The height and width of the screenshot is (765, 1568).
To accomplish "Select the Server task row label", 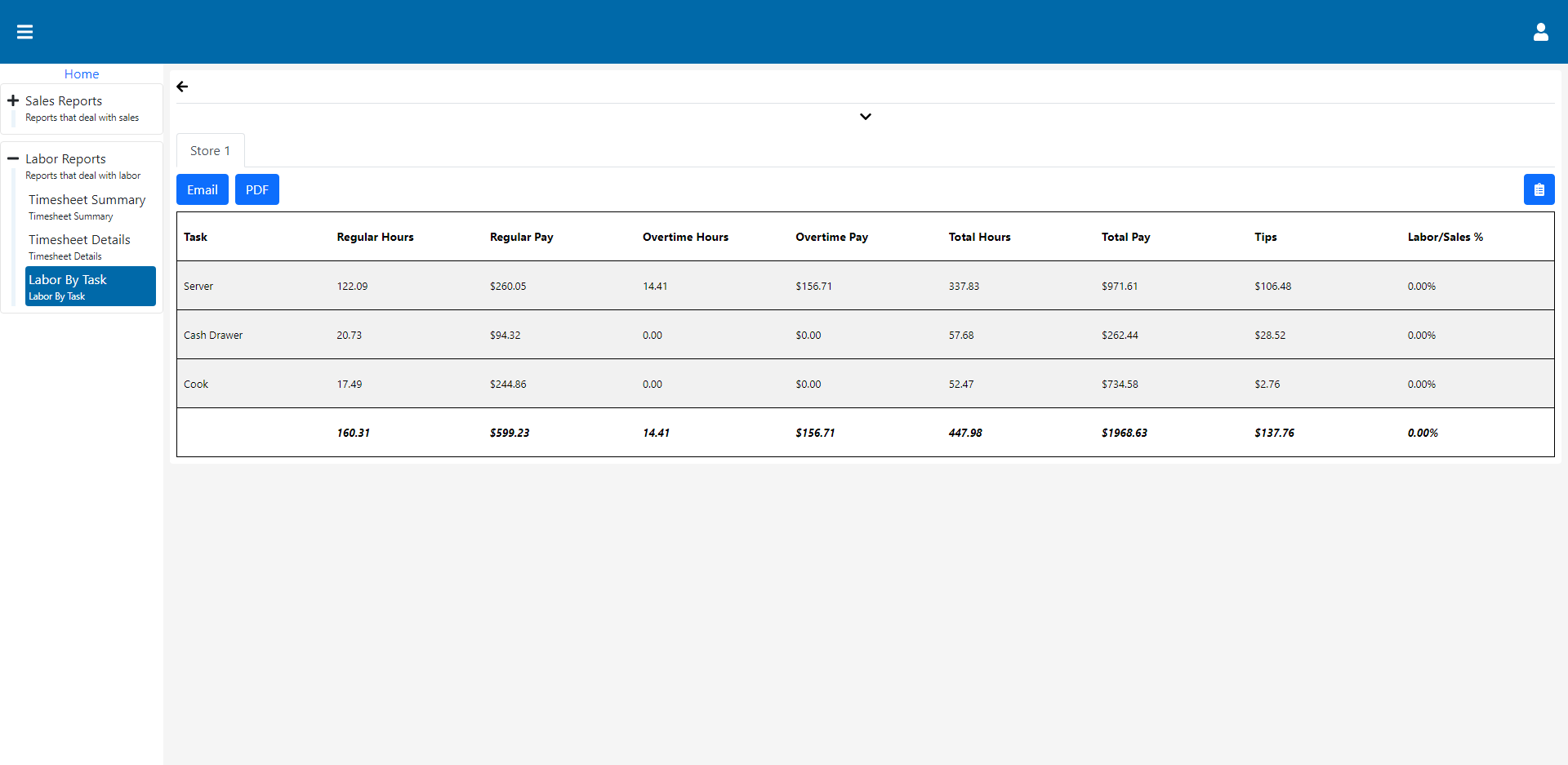I will [x=198, y=286].
